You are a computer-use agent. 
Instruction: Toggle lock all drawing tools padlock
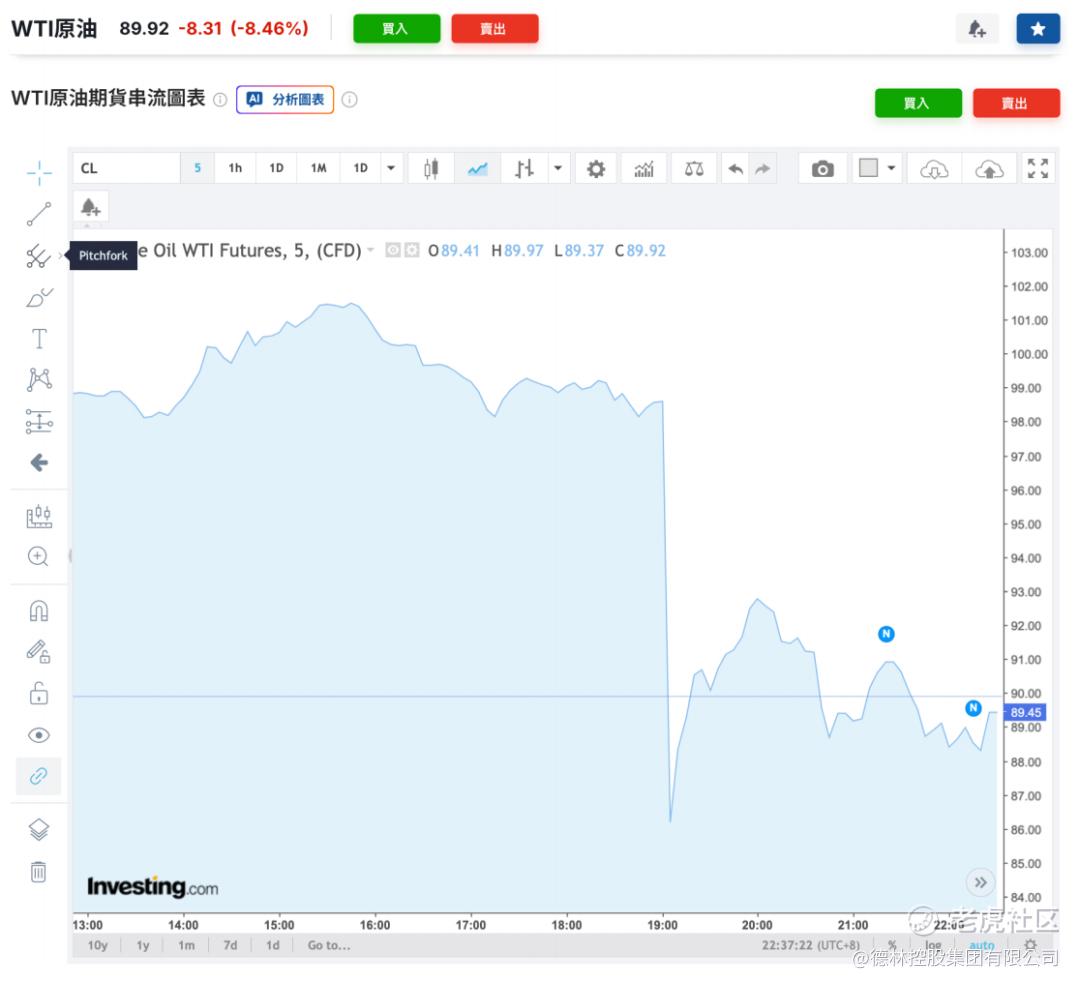click(39, 693)
